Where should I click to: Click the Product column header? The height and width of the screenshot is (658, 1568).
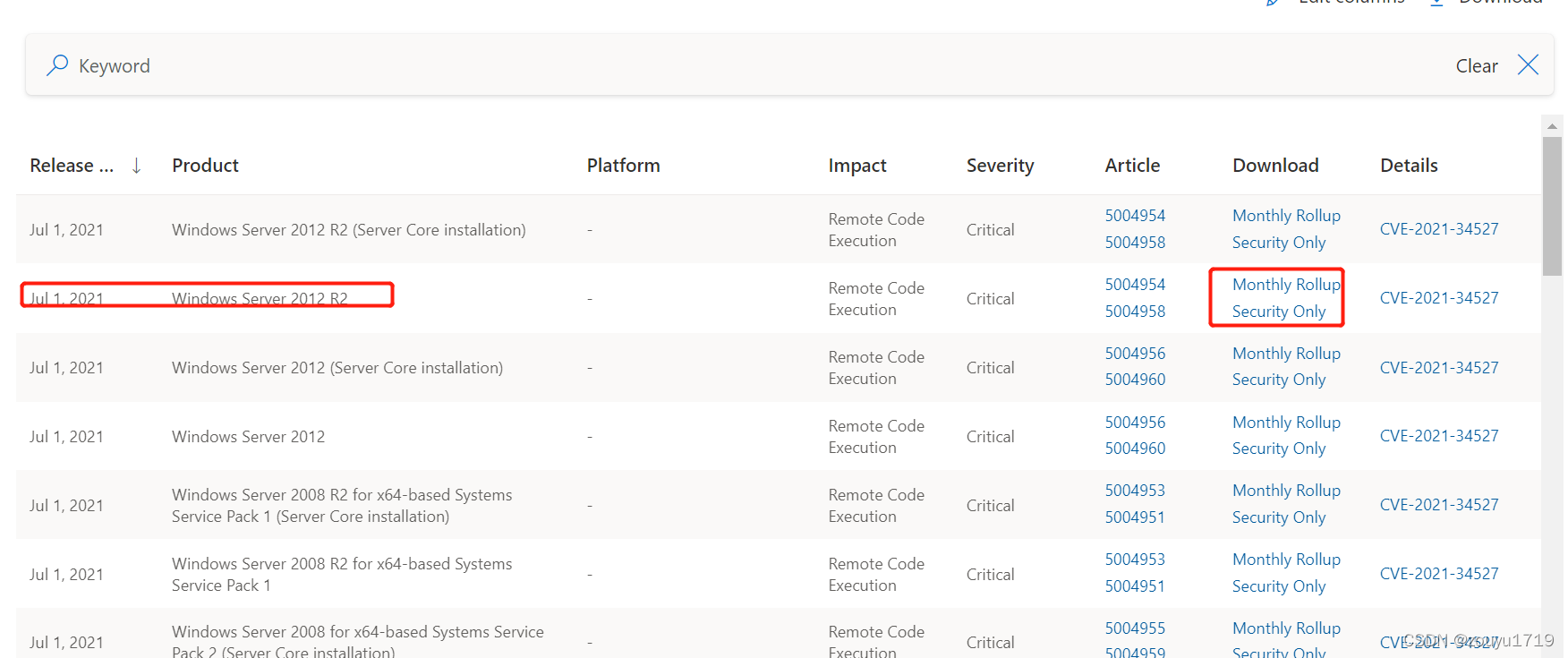[205, 166]
